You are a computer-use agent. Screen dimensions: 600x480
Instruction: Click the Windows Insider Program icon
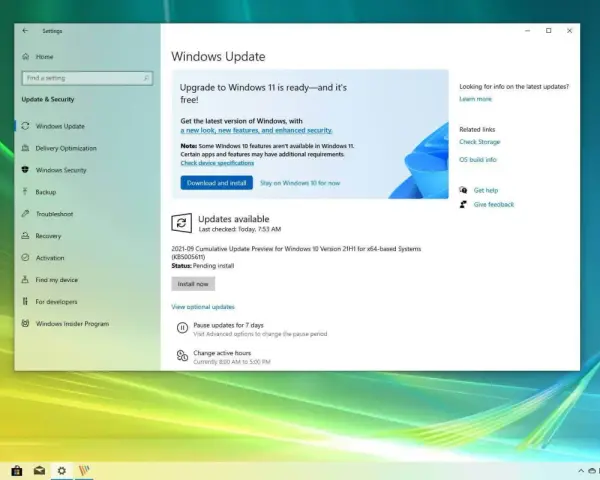[25, 323]
